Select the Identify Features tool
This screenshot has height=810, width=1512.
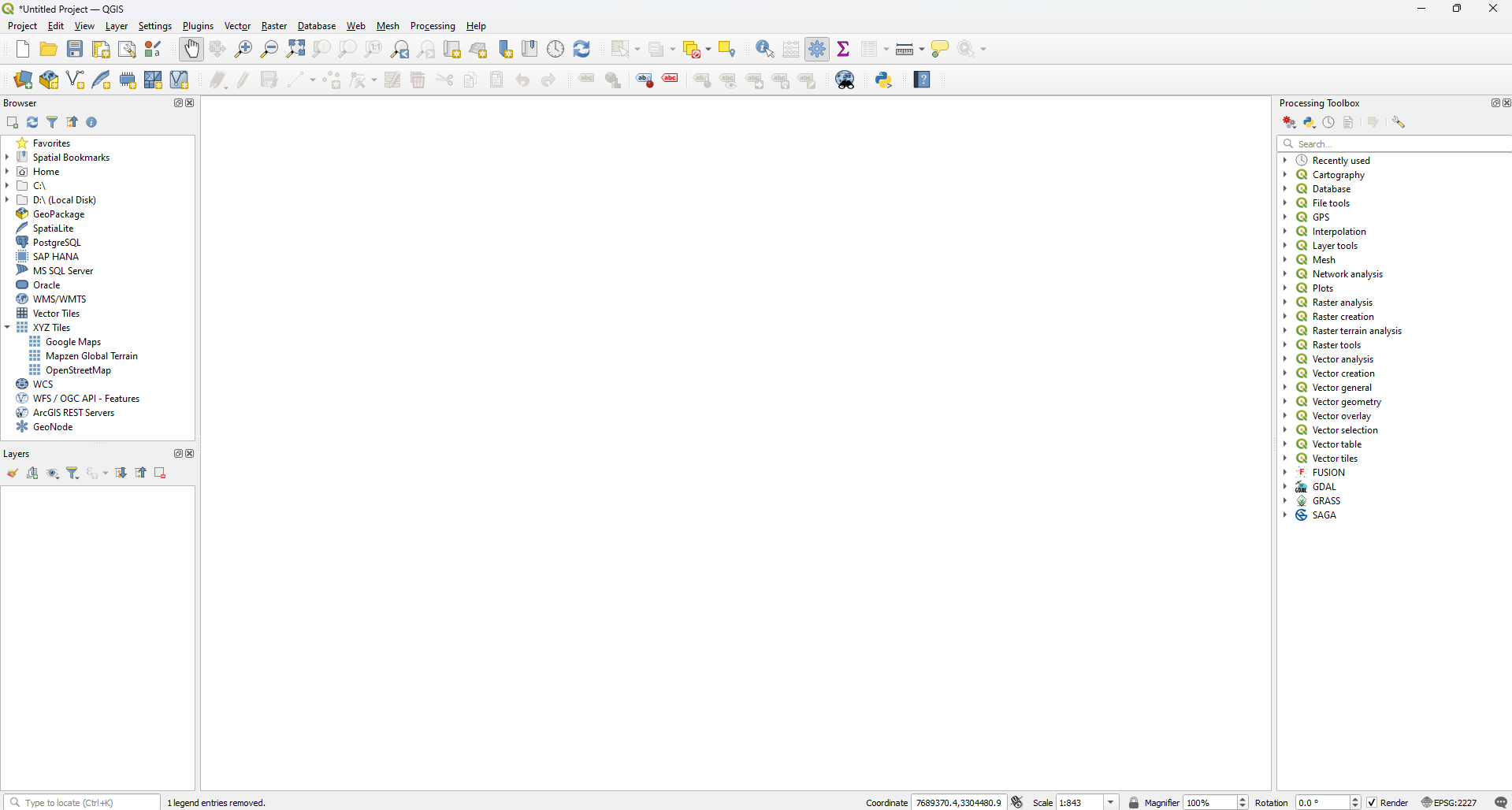pyautogui.click(x=764, y=49)
